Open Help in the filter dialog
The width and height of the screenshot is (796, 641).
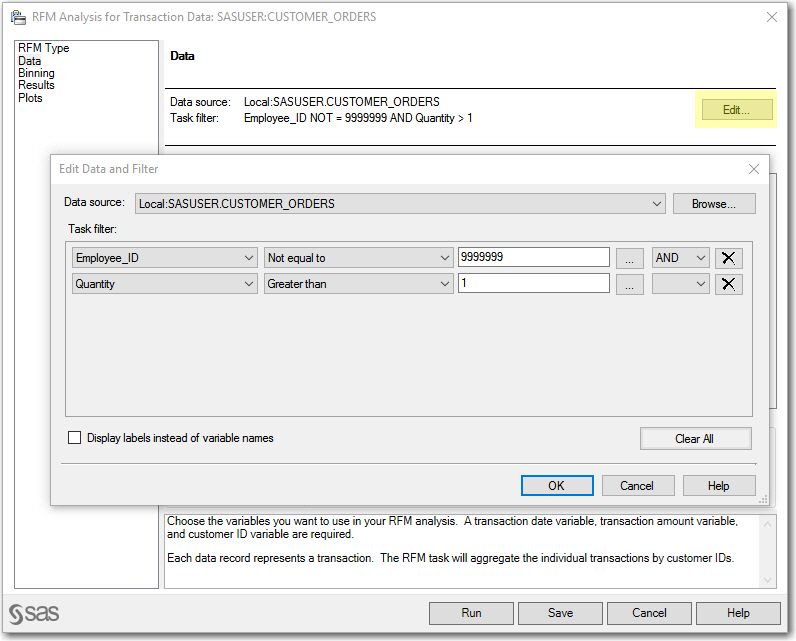pos(719,486)
